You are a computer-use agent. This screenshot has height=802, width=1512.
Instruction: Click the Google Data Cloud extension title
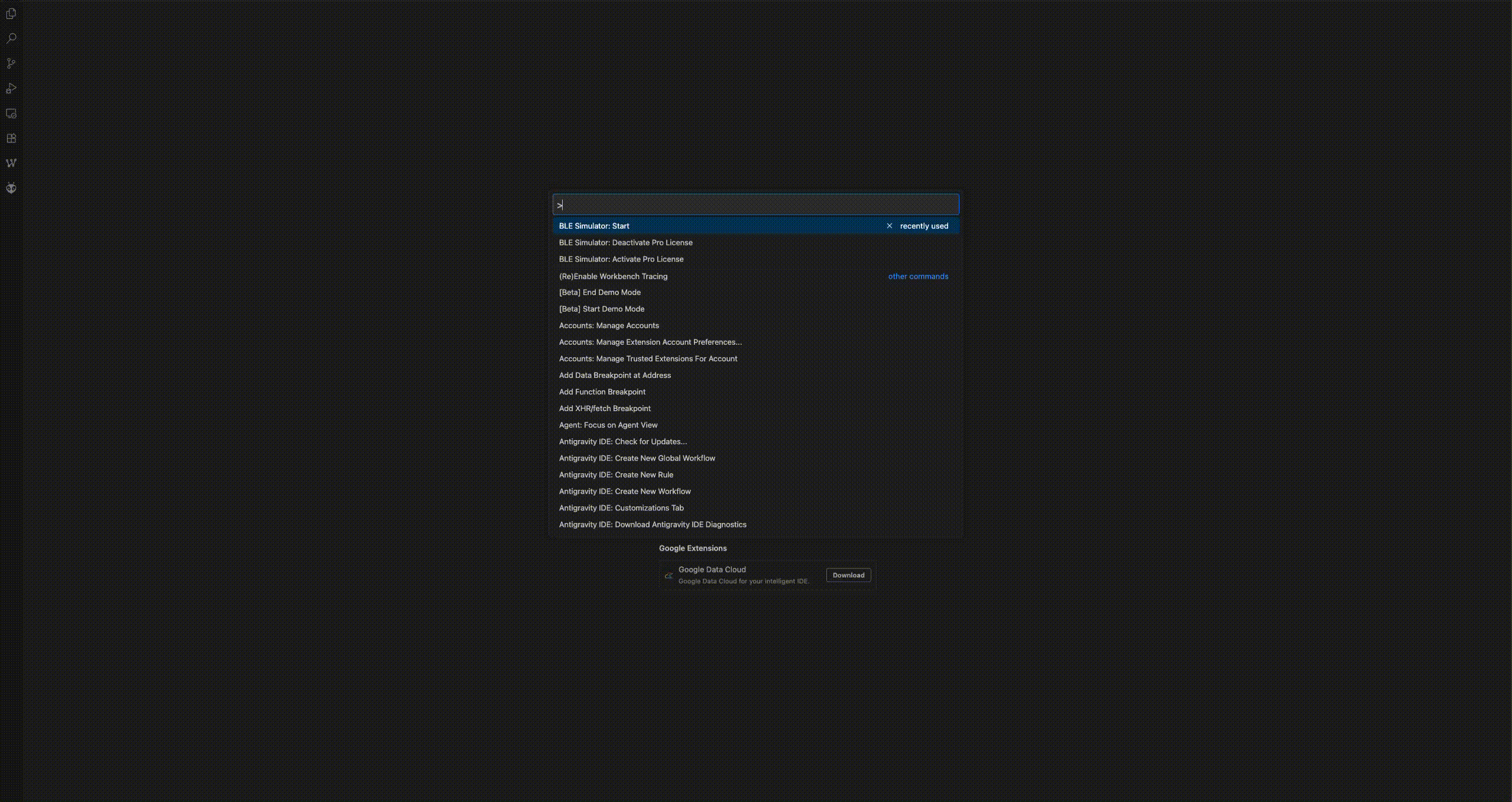(712, 570)
